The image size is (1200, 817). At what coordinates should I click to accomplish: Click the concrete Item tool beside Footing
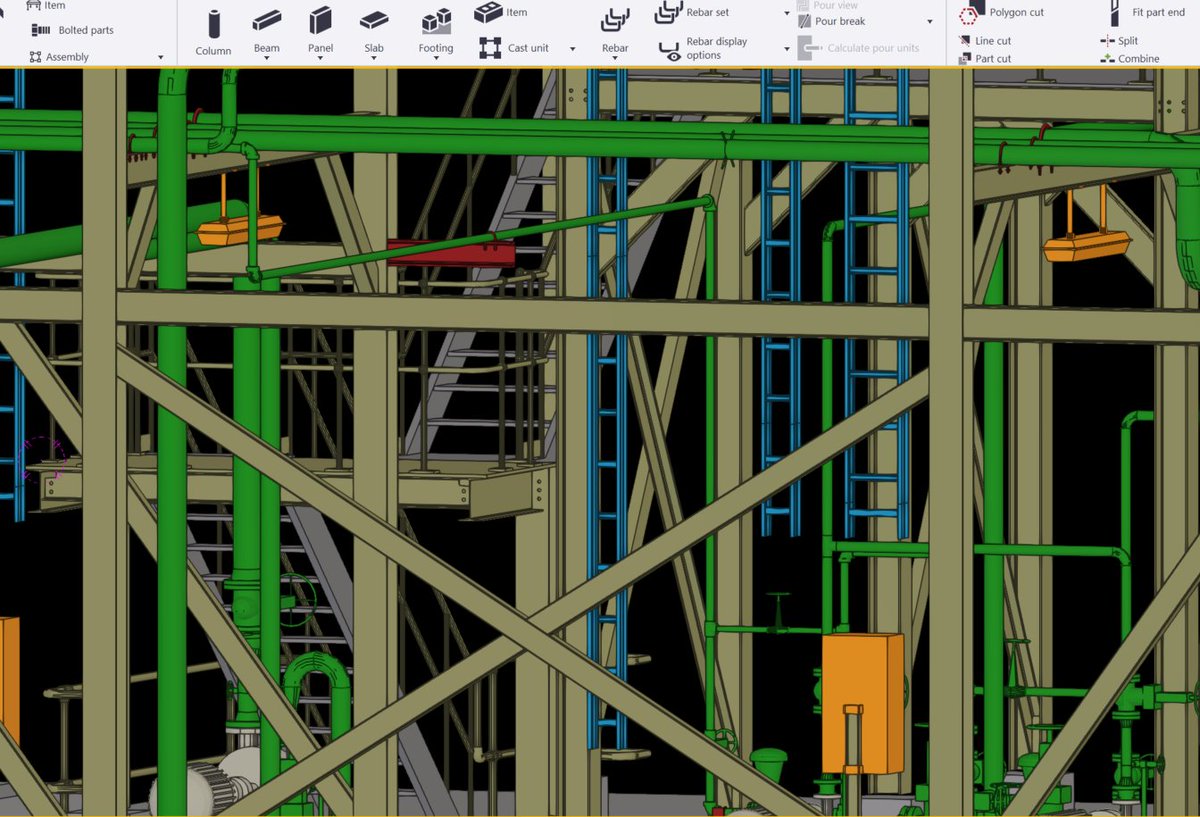pos(501,12)
